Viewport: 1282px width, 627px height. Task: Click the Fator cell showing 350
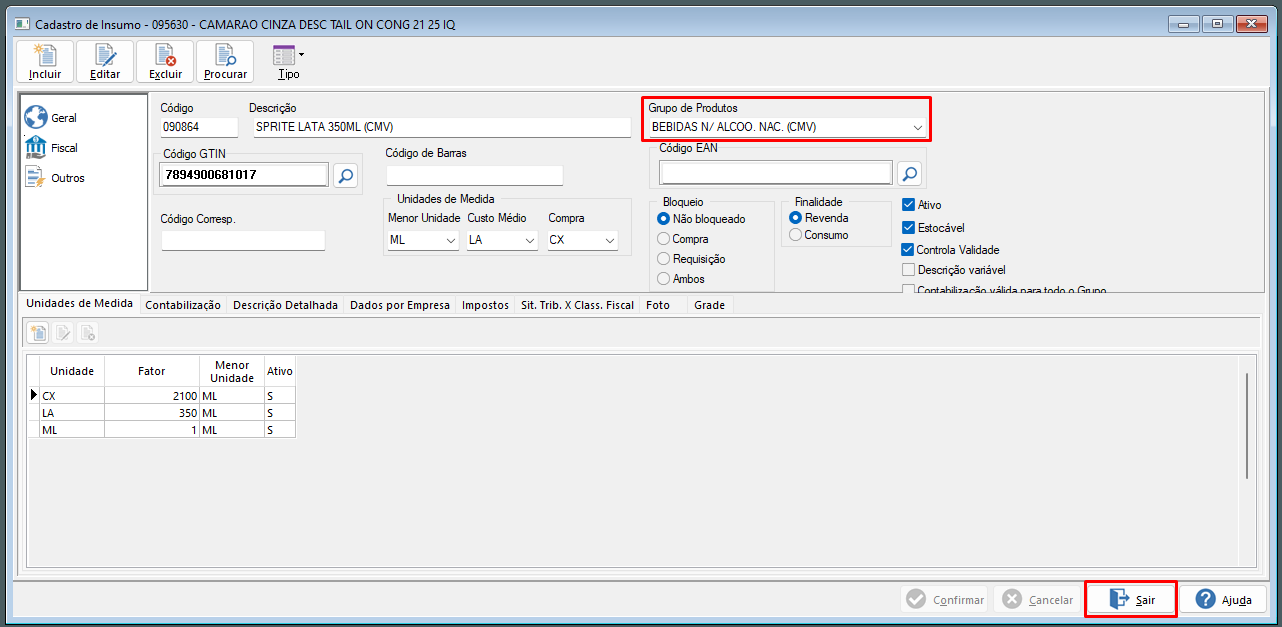pyautogui.click(x=152, y=413)
